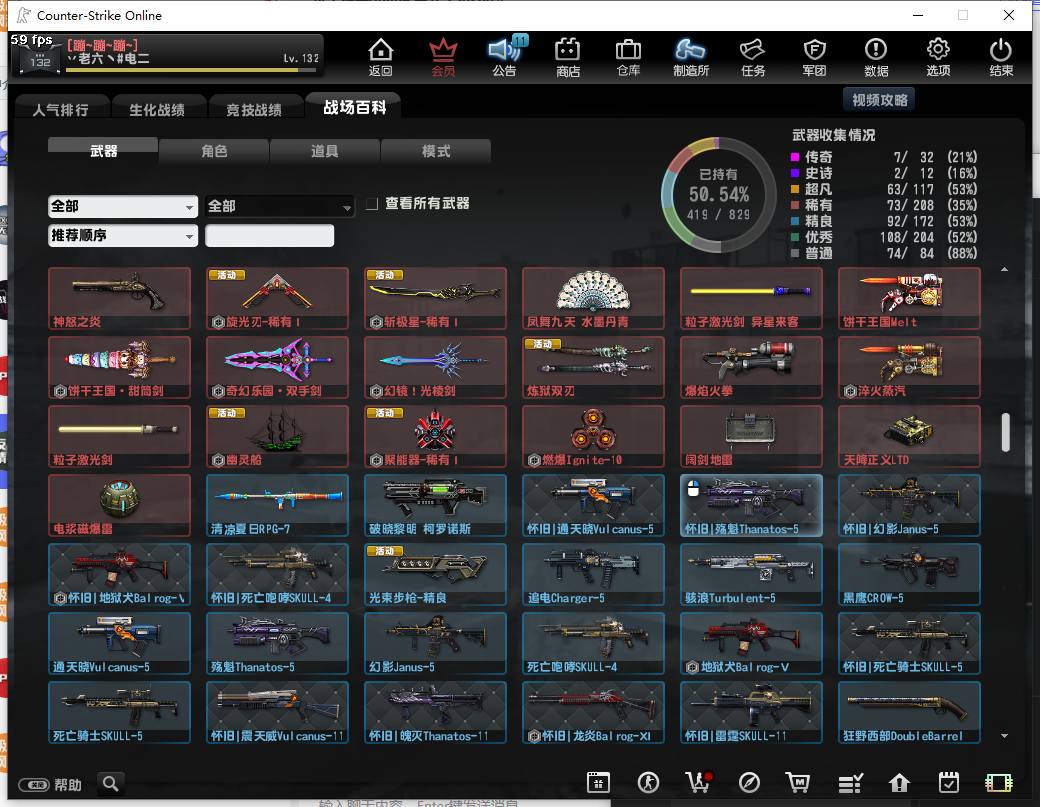Viewport: 1040px width, 807px height.
Task: Click the weapon search input field
Action: pyautogui.click(x=269, y=235)
